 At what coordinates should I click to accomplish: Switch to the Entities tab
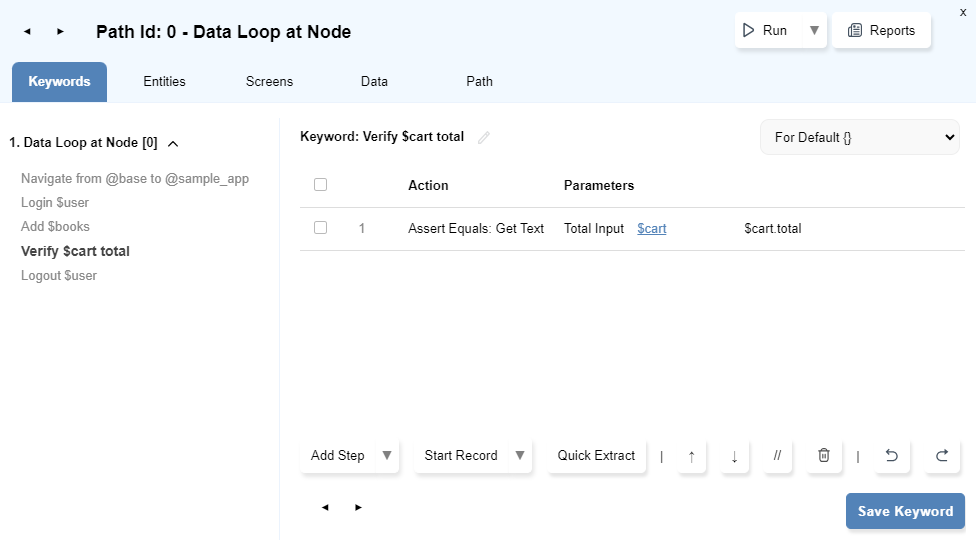(x=164, y=82)
